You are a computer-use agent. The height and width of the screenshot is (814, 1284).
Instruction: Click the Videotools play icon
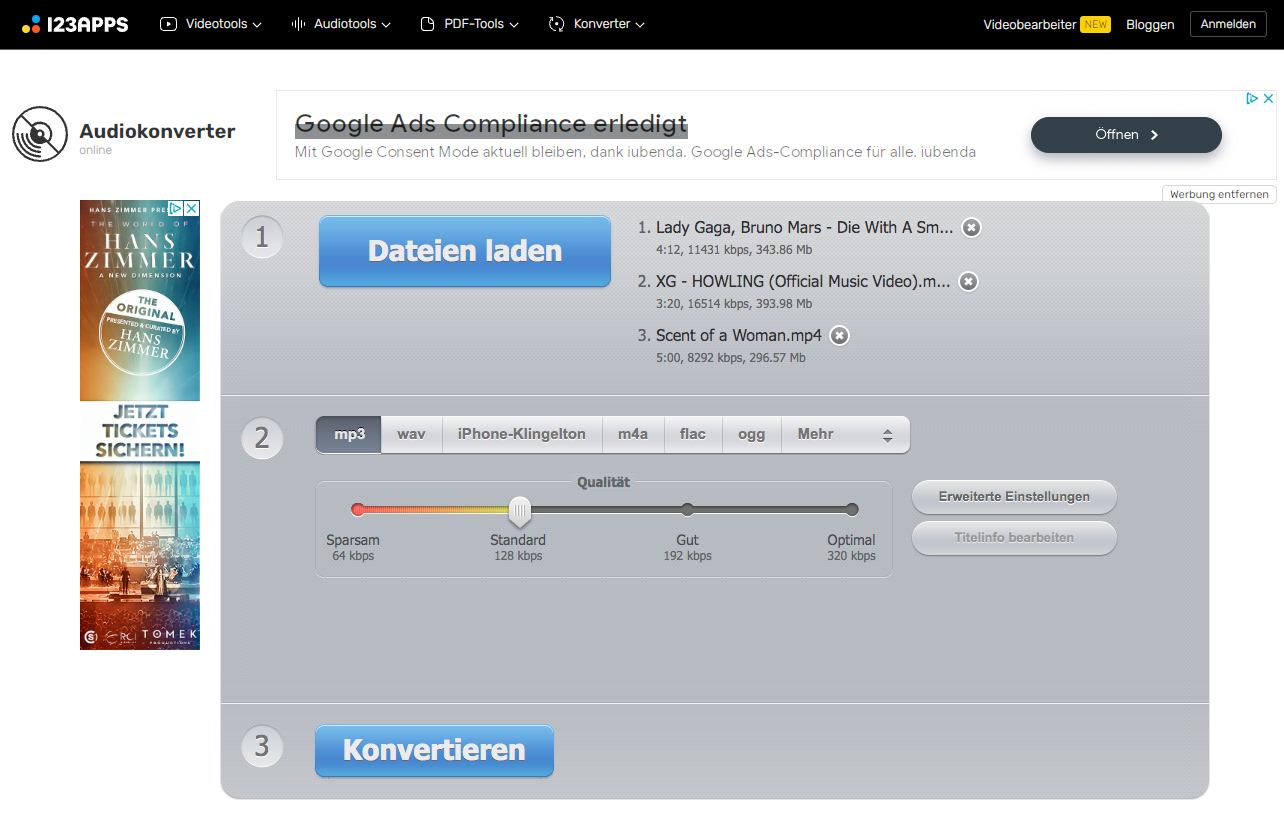tap(168, 24)
